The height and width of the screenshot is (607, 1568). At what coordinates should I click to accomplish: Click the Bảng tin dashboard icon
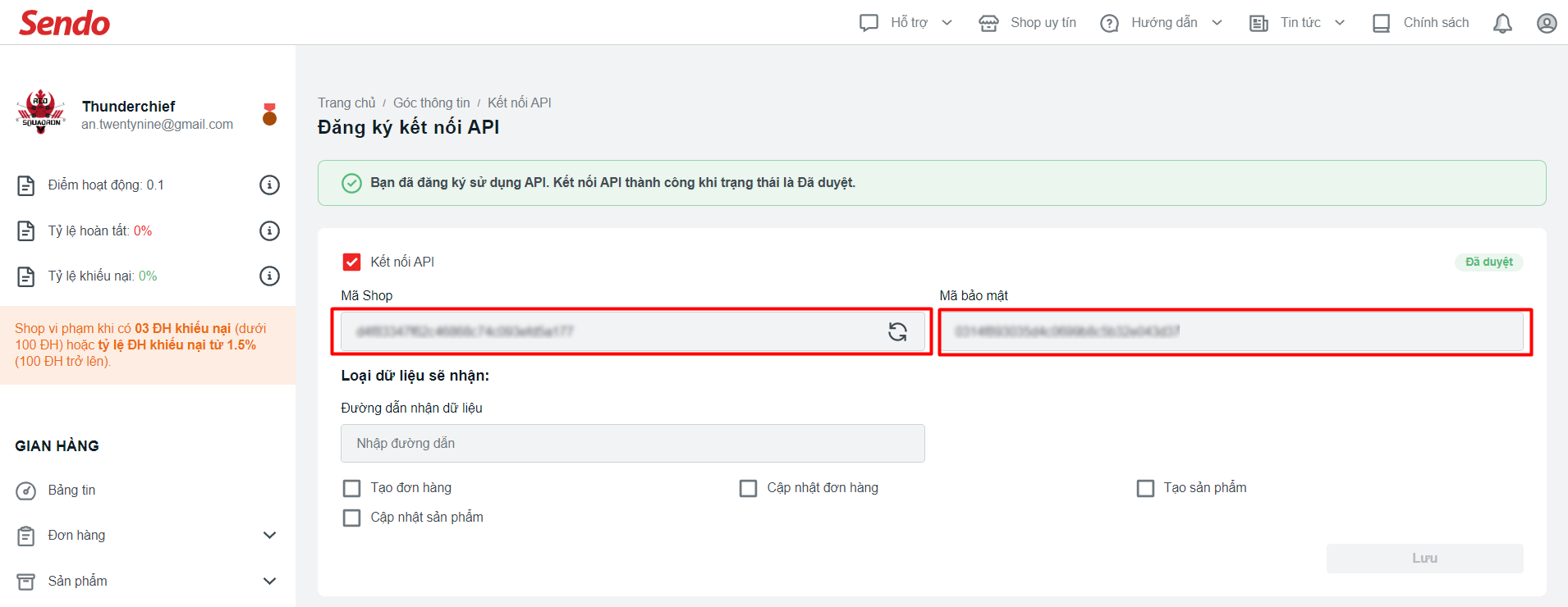26,491
